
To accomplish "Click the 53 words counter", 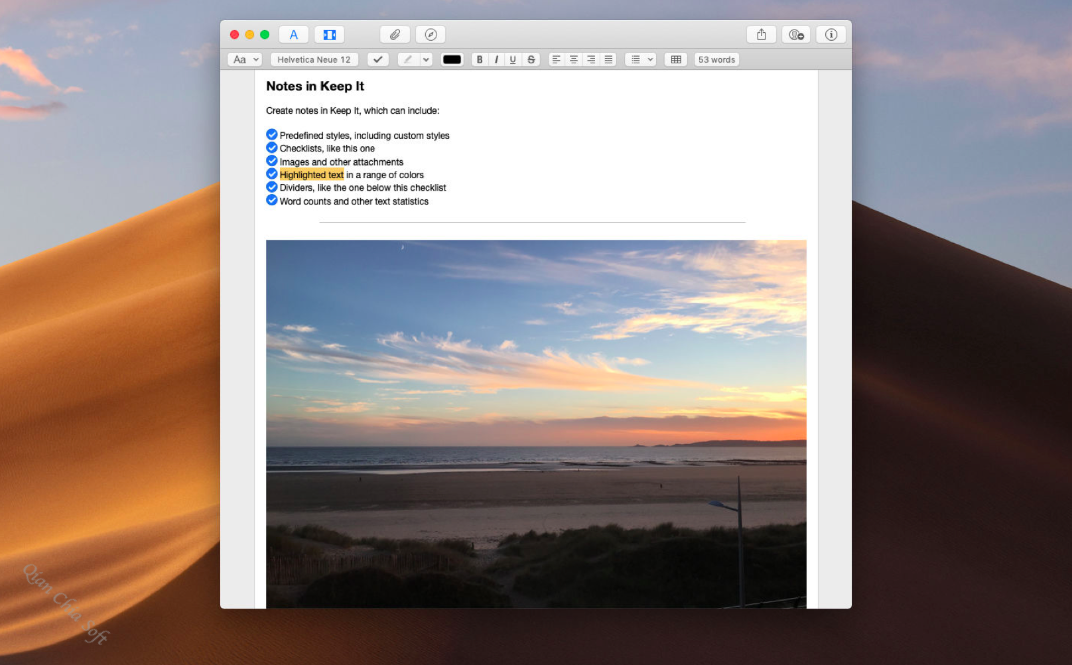I will tap(716, 59).
